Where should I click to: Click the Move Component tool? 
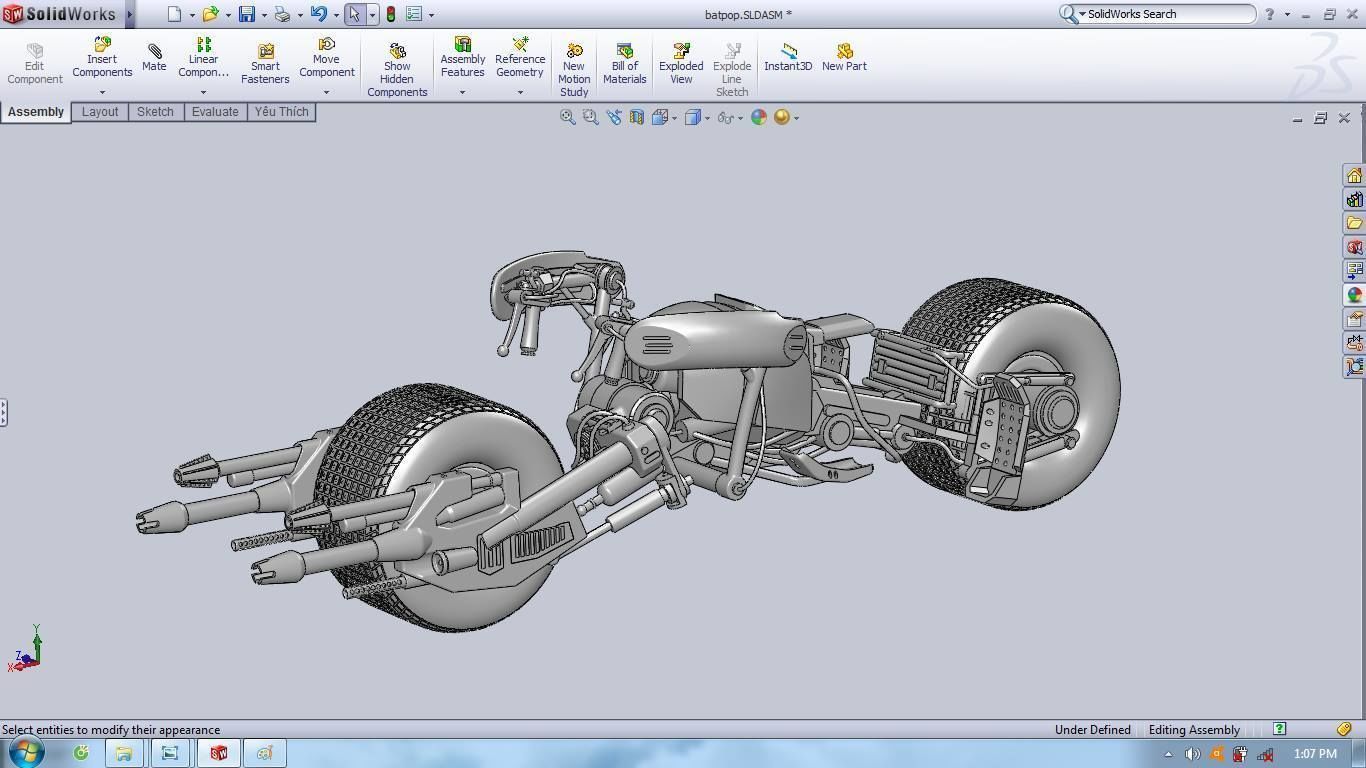pyautogui.click(x=326, y=58)
